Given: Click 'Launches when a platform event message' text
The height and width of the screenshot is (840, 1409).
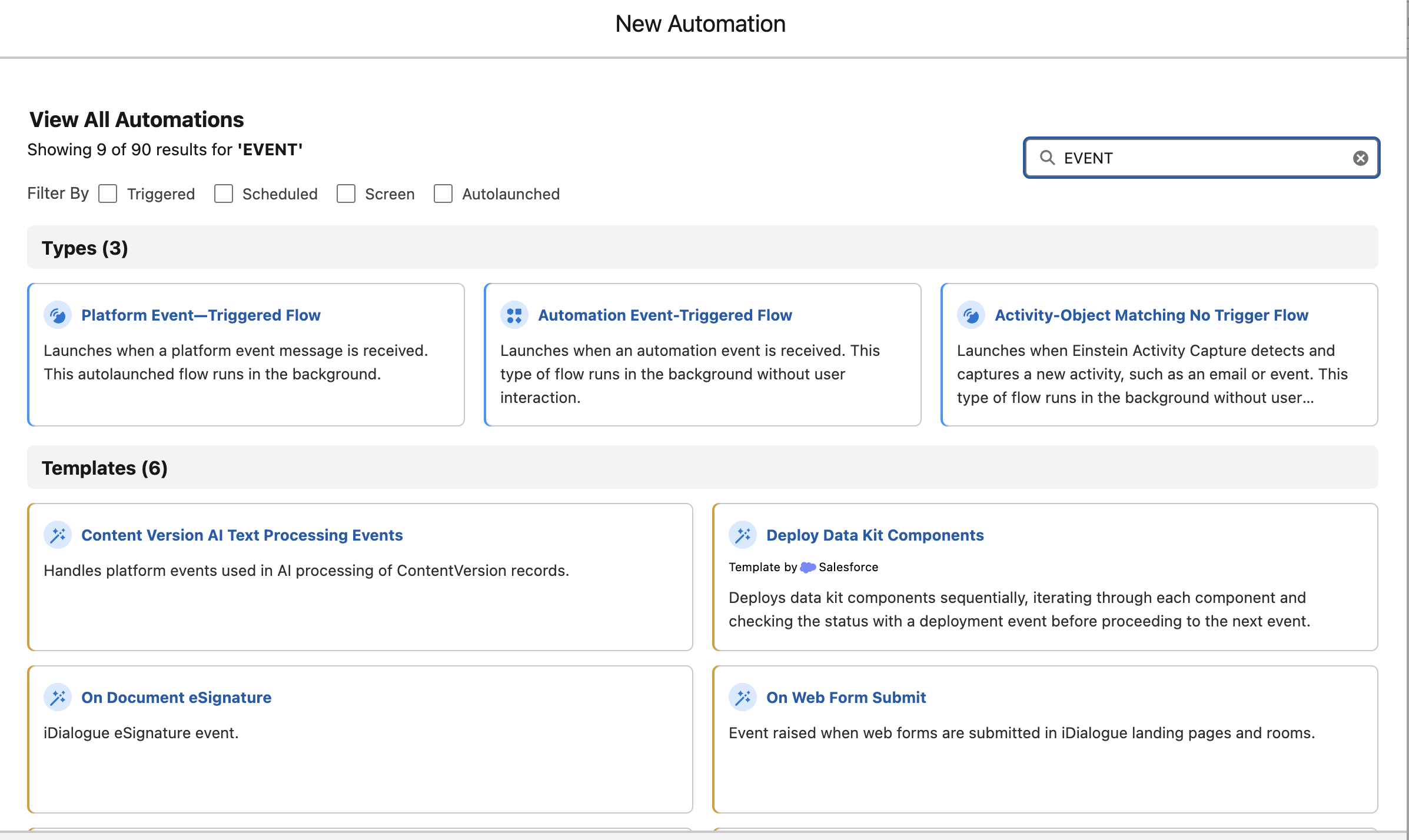Looking at the screenshot, I should 235,362.
